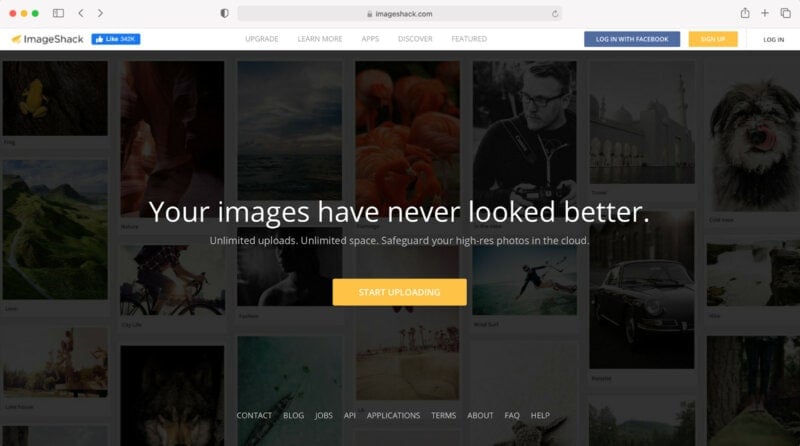Select the DISCOVER navigation item
800x446 pixels.
click(415, 39)
